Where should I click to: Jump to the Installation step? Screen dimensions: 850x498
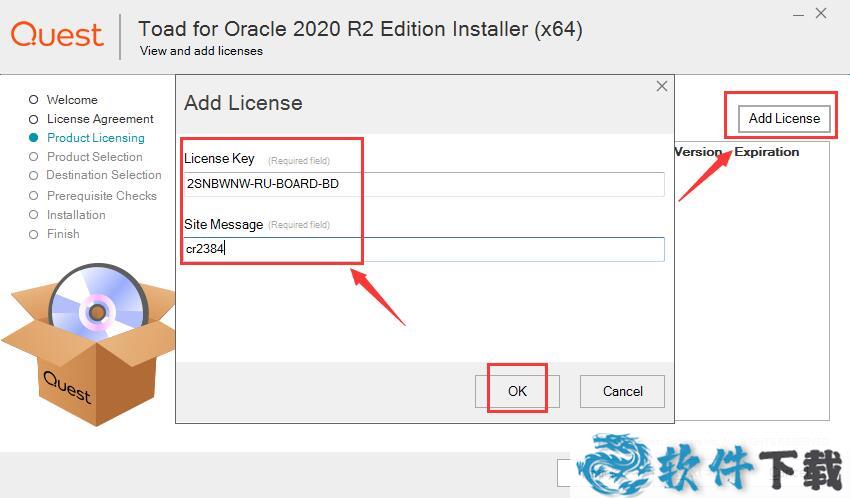(x=76, y=215)
